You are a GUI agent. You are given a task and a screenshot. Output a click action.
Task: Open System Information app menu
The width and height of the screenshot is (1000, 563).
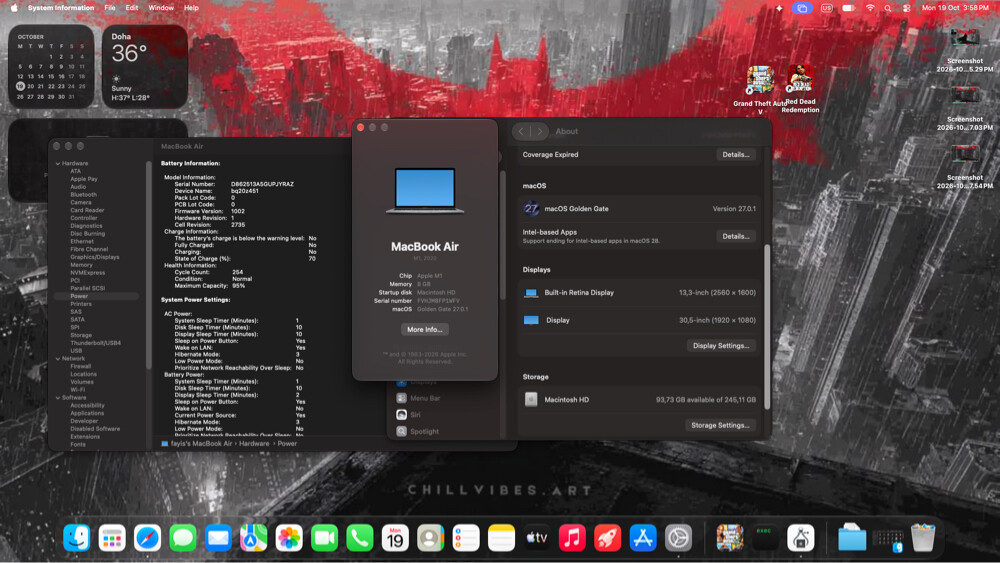pos(61,8)
